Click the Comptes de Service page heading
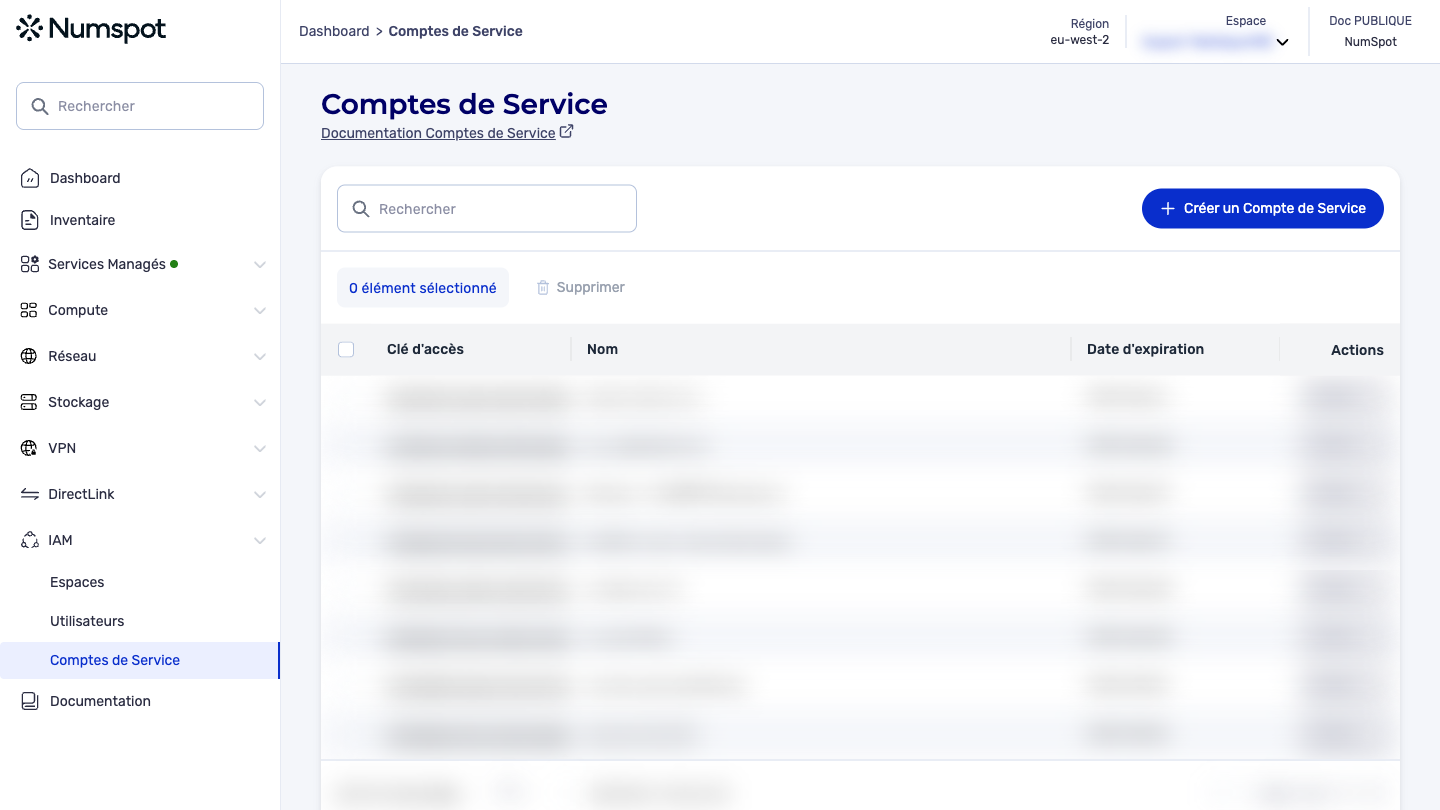The width and height of the screenshot is (1440, 810). (464, 104)
